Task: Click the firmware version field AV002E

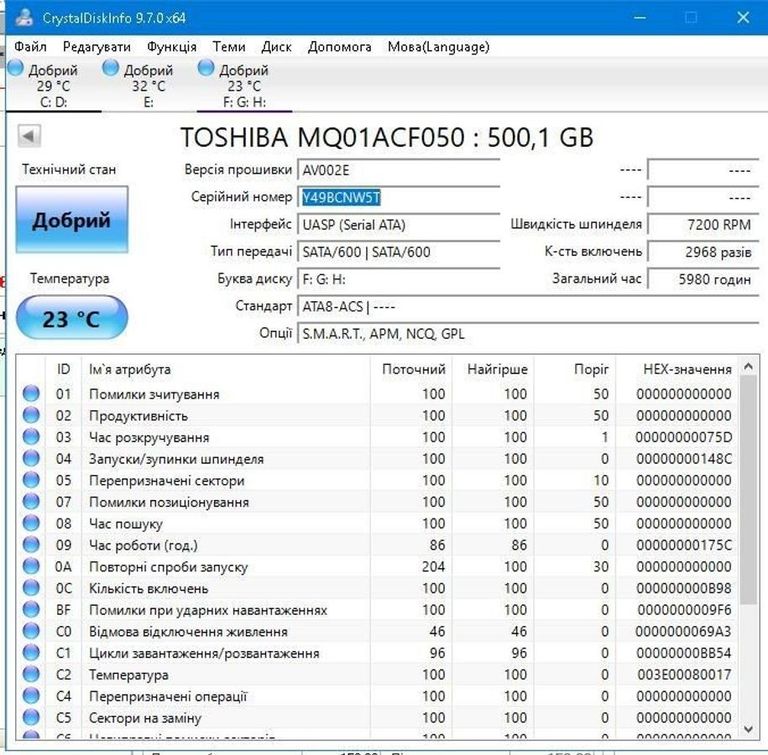Action: point(398,170)
